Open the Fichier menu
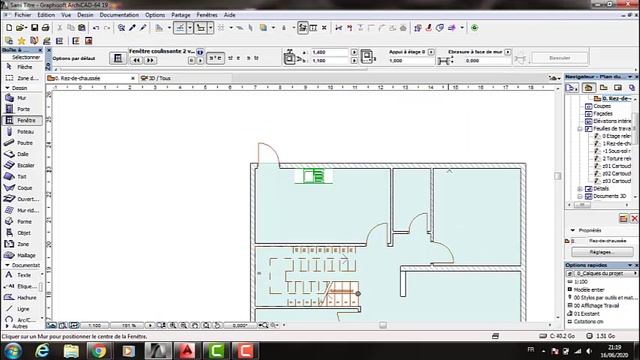Image resolution: width=640 pixels, height=360 pixels. coord(23,15)
